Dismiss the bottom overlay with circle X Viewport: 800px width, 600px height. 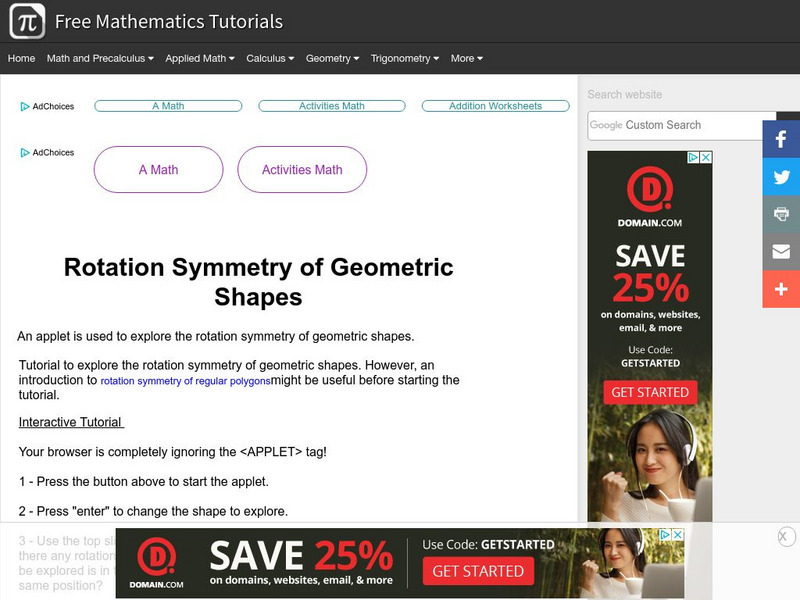[785, 537]
